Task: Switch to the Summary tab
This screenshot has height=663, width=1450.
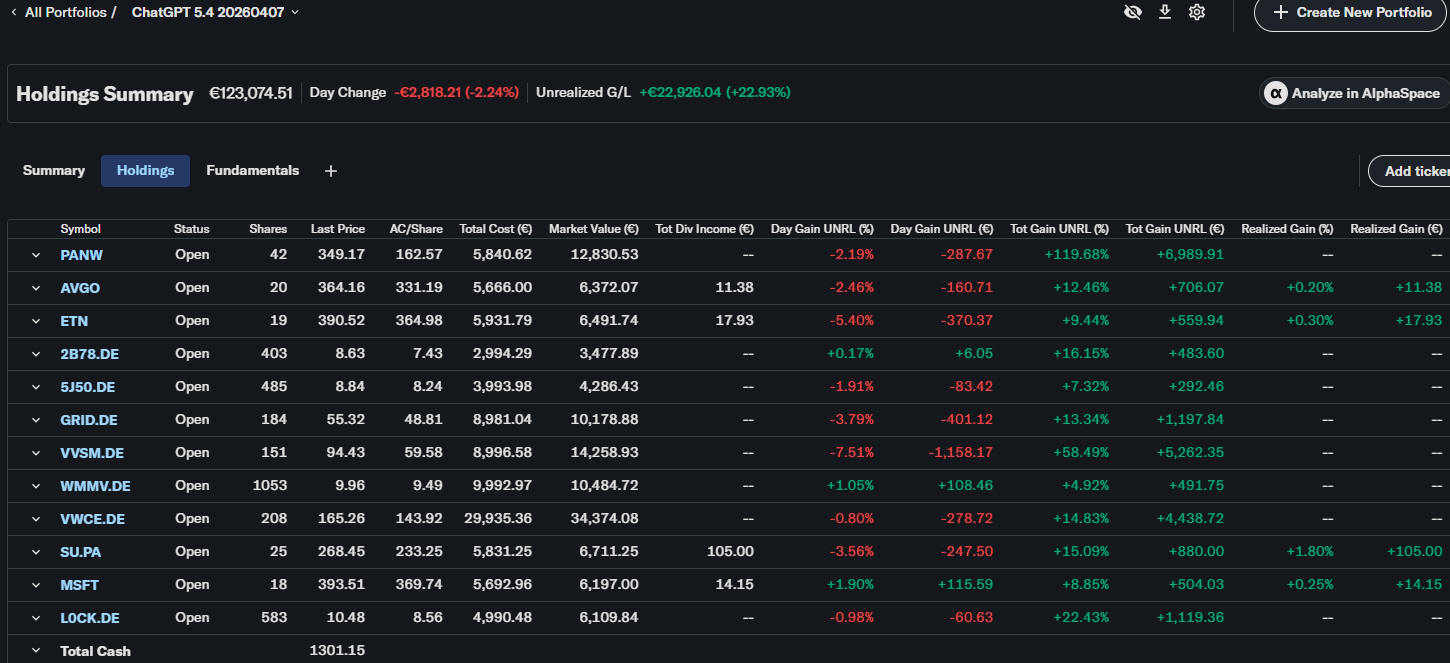Action: tap(54, 171)
